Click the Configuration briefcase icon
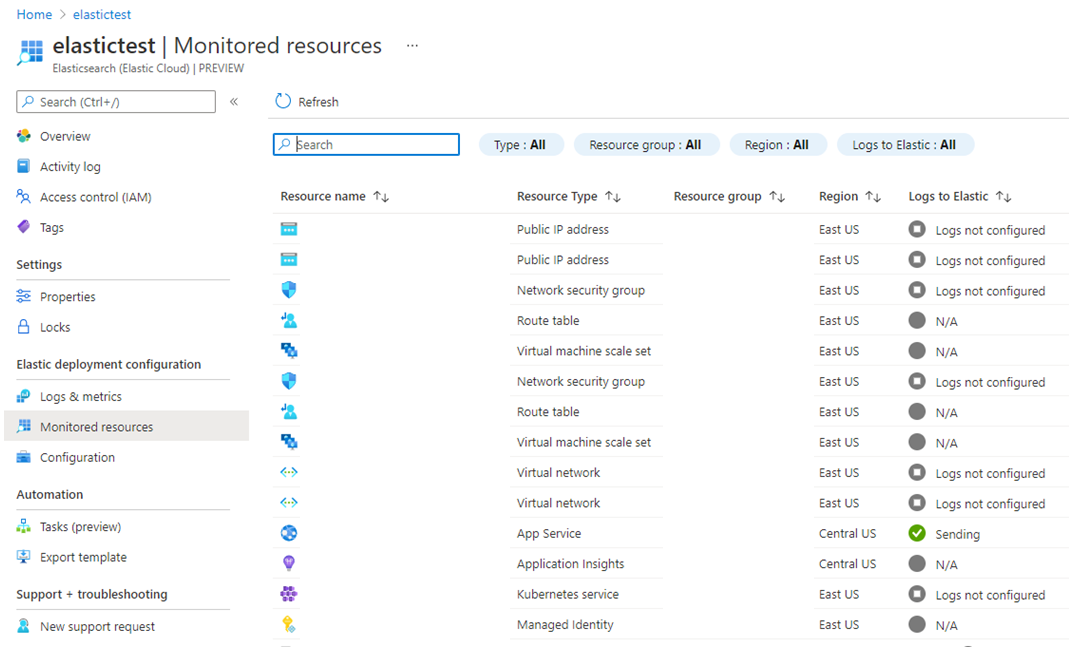The image size is (1069, 647). pyautogui.click(x=24, y=457)
